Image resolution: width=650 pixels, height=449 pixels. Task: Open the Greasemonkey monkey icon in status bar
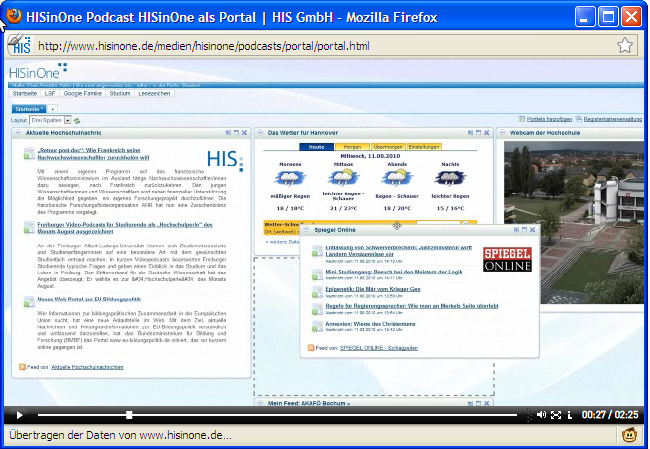(630, 434)
